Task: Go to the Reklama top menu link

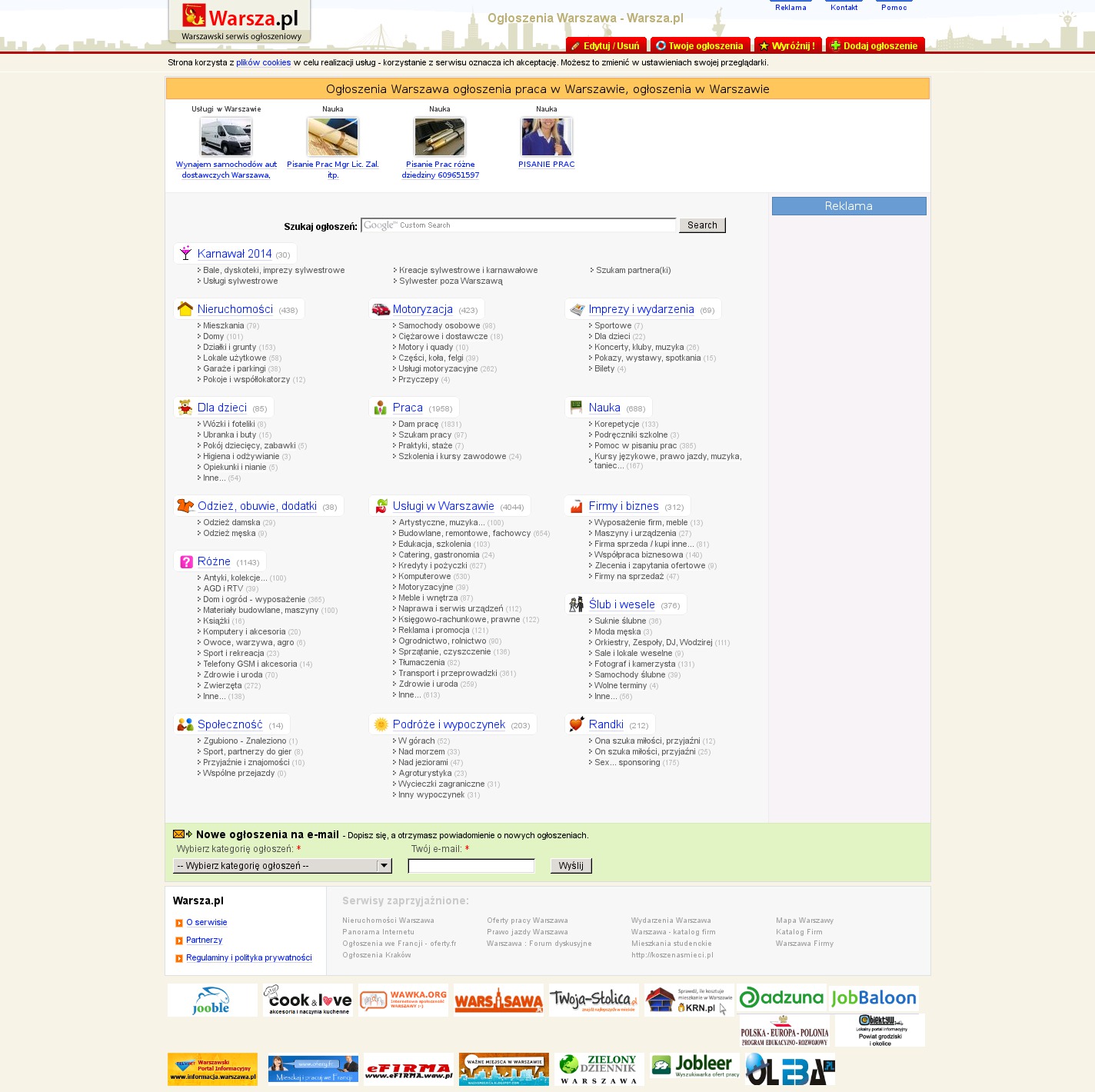Action: click(x=790, y=8)
